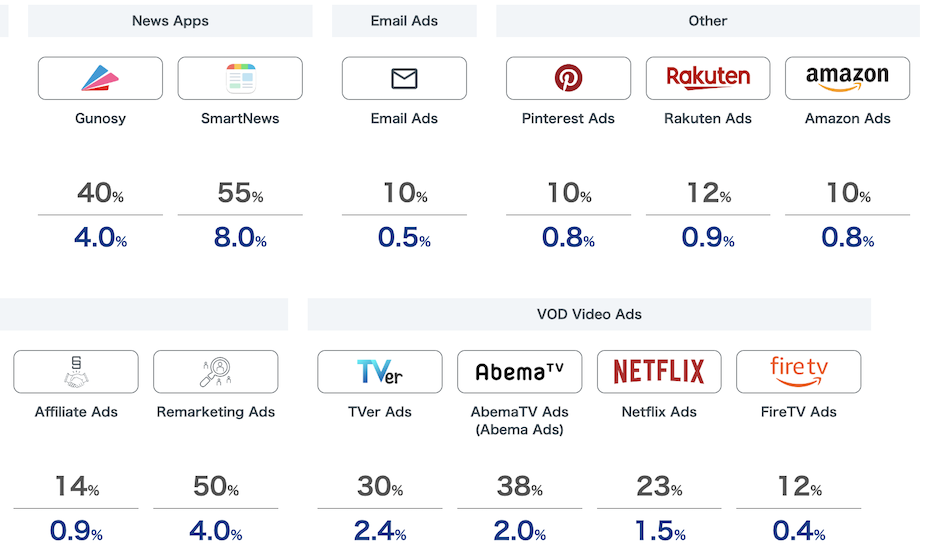The image size is (934, 557).
Task: Select the SmartNews icon tile
Action: point(240,78)
